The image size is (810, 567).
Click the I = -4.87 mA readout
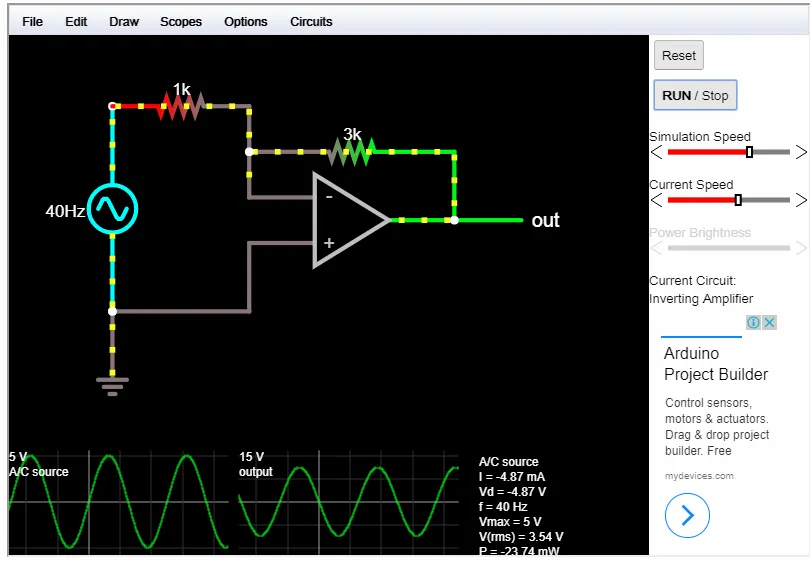[511, 477]
